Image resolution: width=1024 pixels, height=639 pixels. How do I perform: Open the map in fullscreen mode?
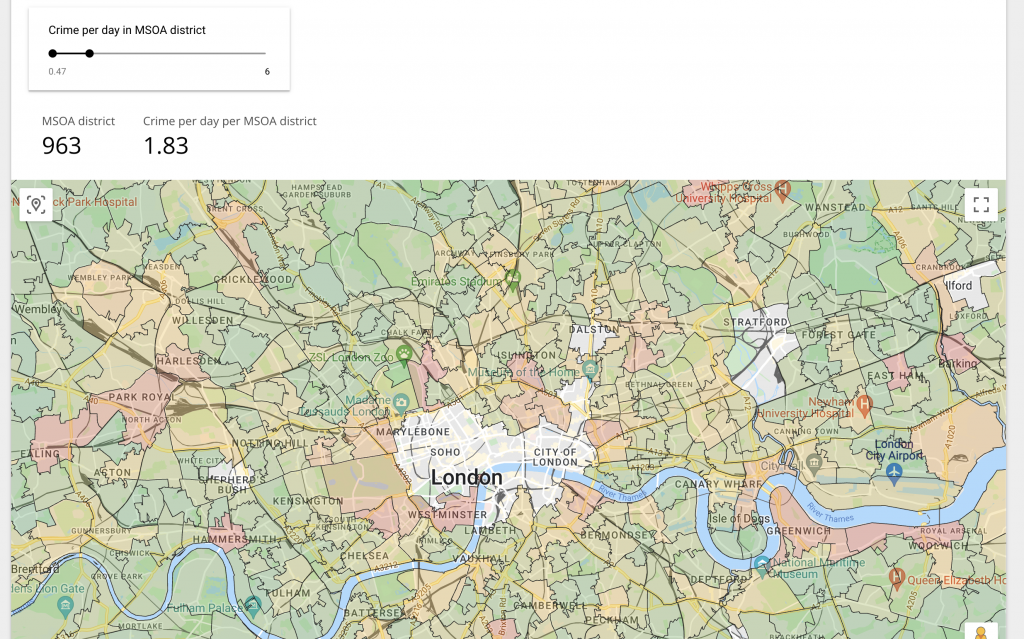click(x=981, y=205)
